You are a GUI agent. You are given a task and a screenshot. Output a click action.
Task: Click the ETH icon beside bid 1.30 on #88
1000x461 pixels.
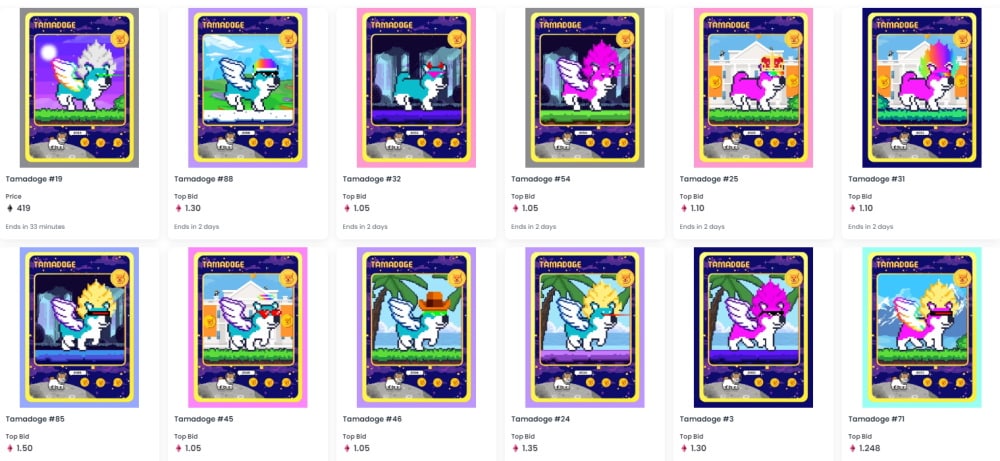[x=178, y=208]
